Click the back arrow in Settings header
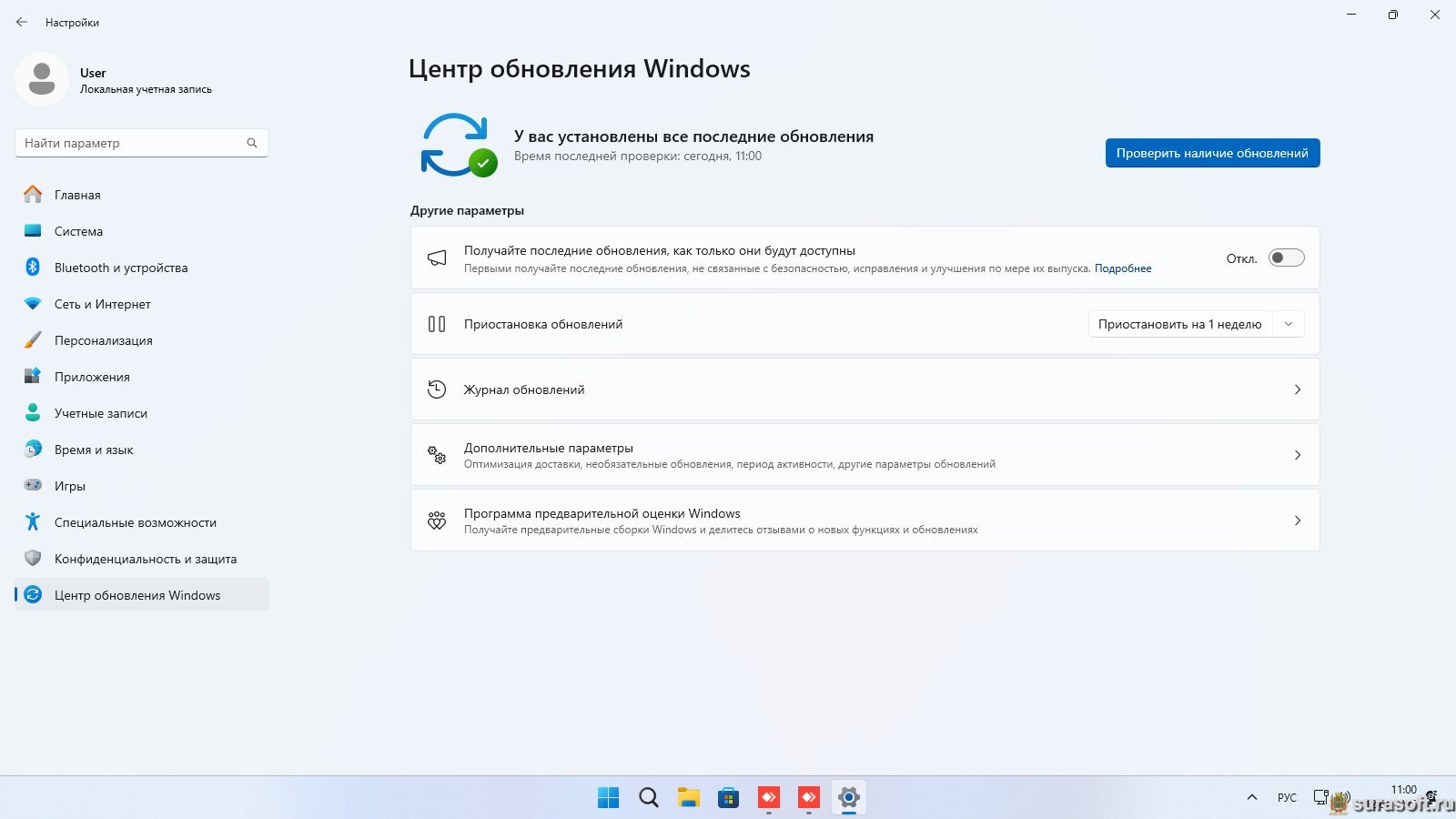The height and width of the screenshot is (819, 1456). pyautogui.click(x=22, y=22)
